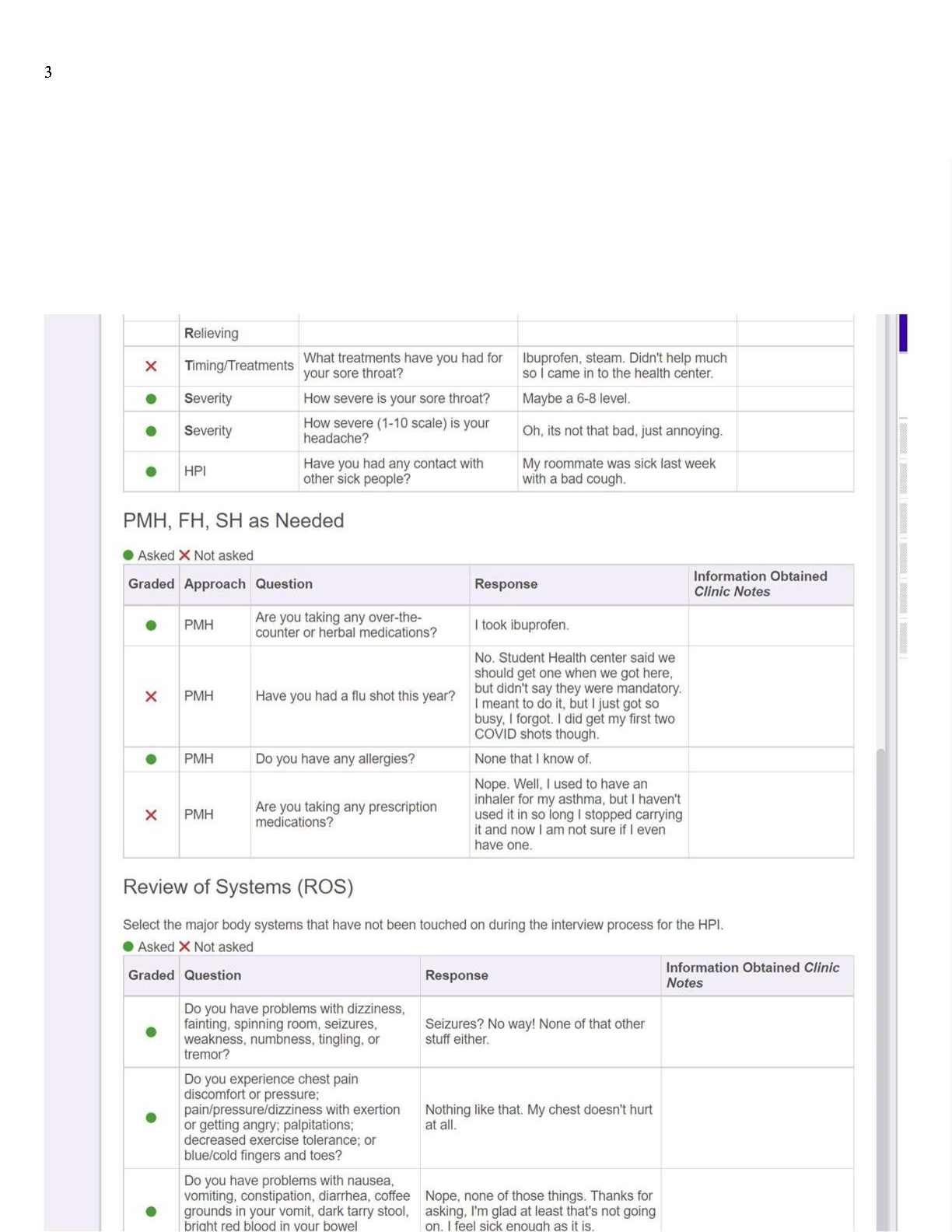The width and height of the screenshot is (952, 1232).
Task: Click green dot next to headache severity question
Action: click(151, 431)
